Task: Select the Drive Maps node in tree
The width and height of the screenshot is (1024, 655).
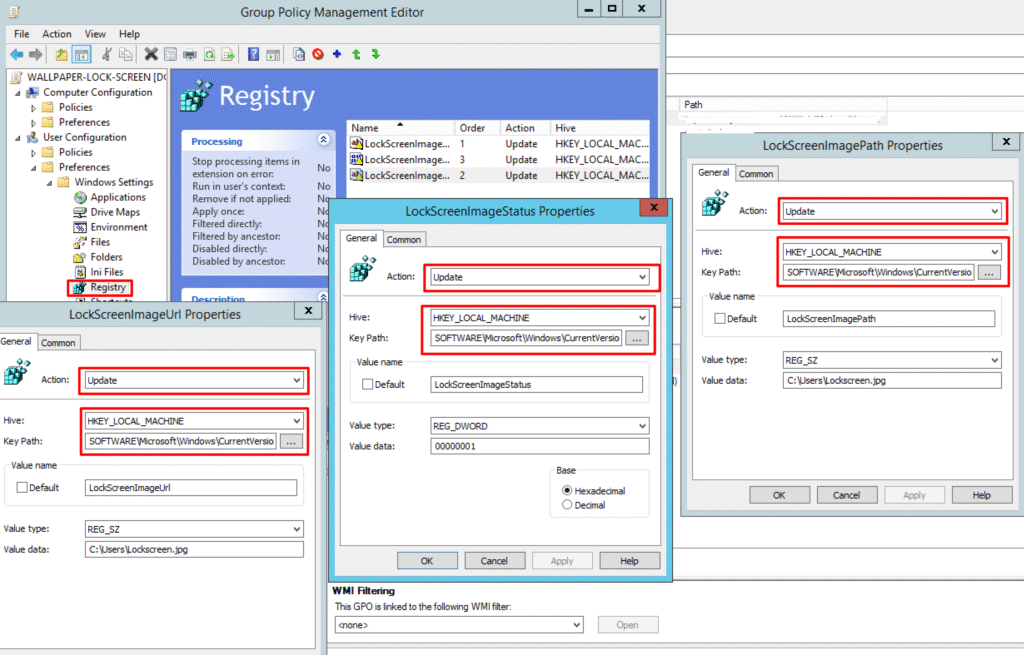Action: coord(114,212)
